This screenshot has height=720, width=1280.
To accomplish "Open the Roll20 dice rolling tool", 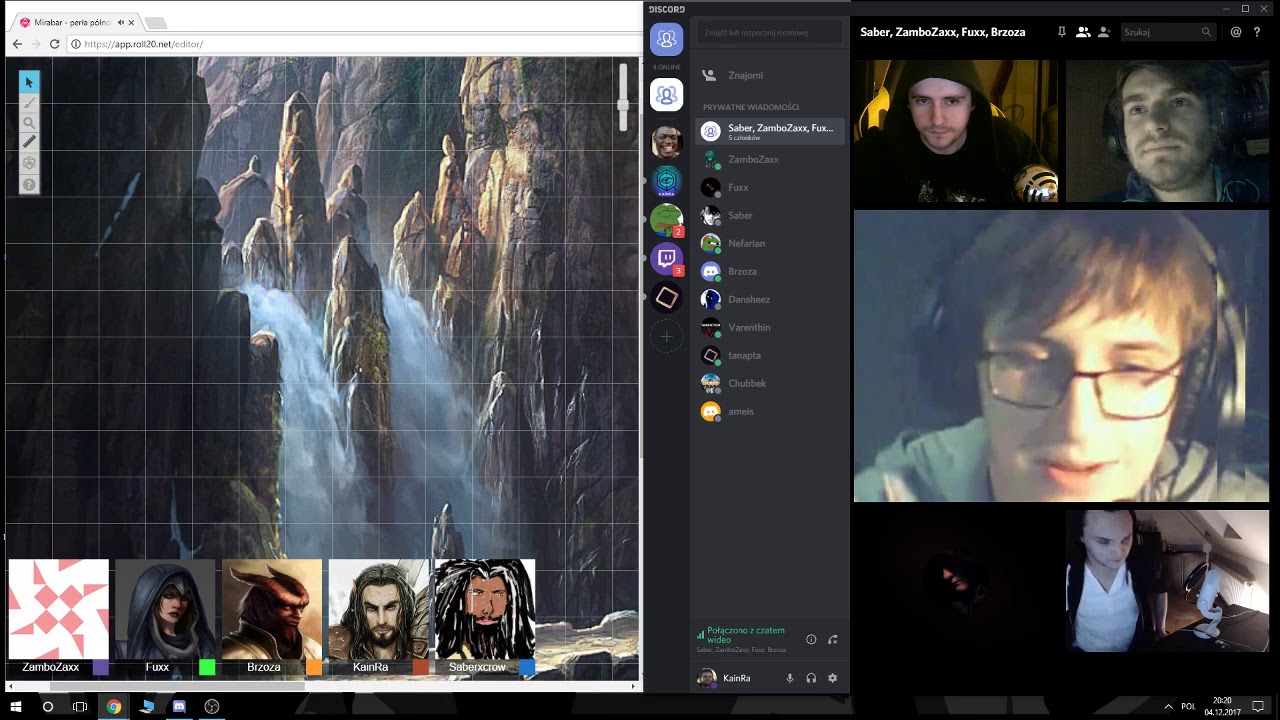I will click(x=29, y=163).
